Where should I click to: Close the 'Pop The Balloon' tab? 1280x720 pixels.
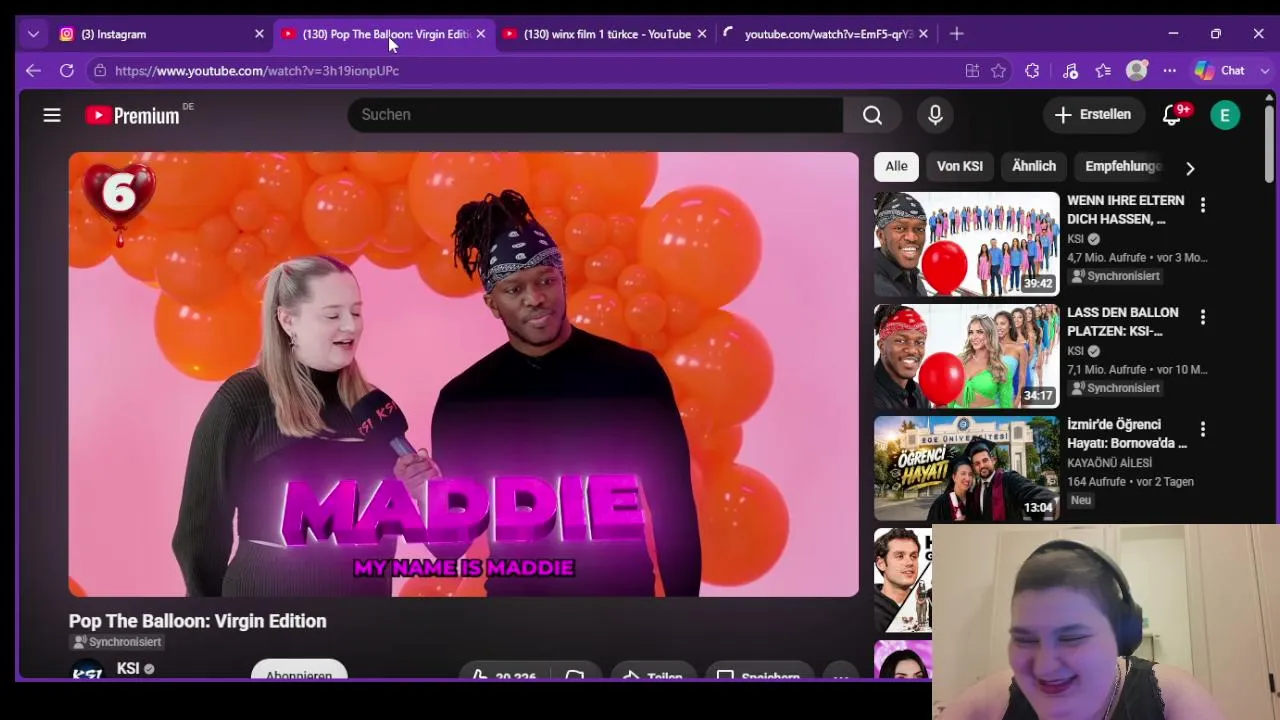coord(481,34)
